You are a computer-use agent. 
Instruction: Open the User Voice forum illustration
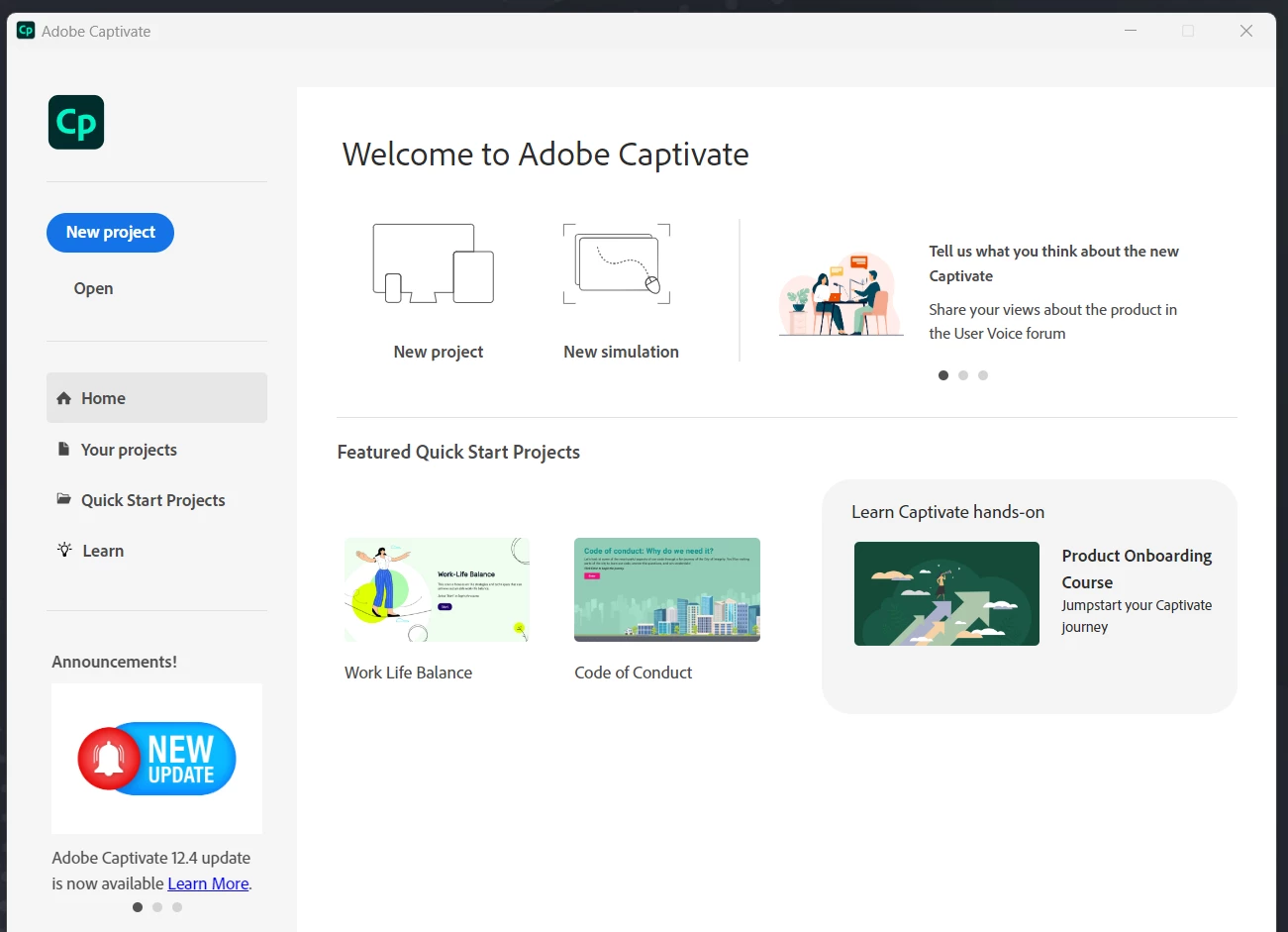[841, 294]
